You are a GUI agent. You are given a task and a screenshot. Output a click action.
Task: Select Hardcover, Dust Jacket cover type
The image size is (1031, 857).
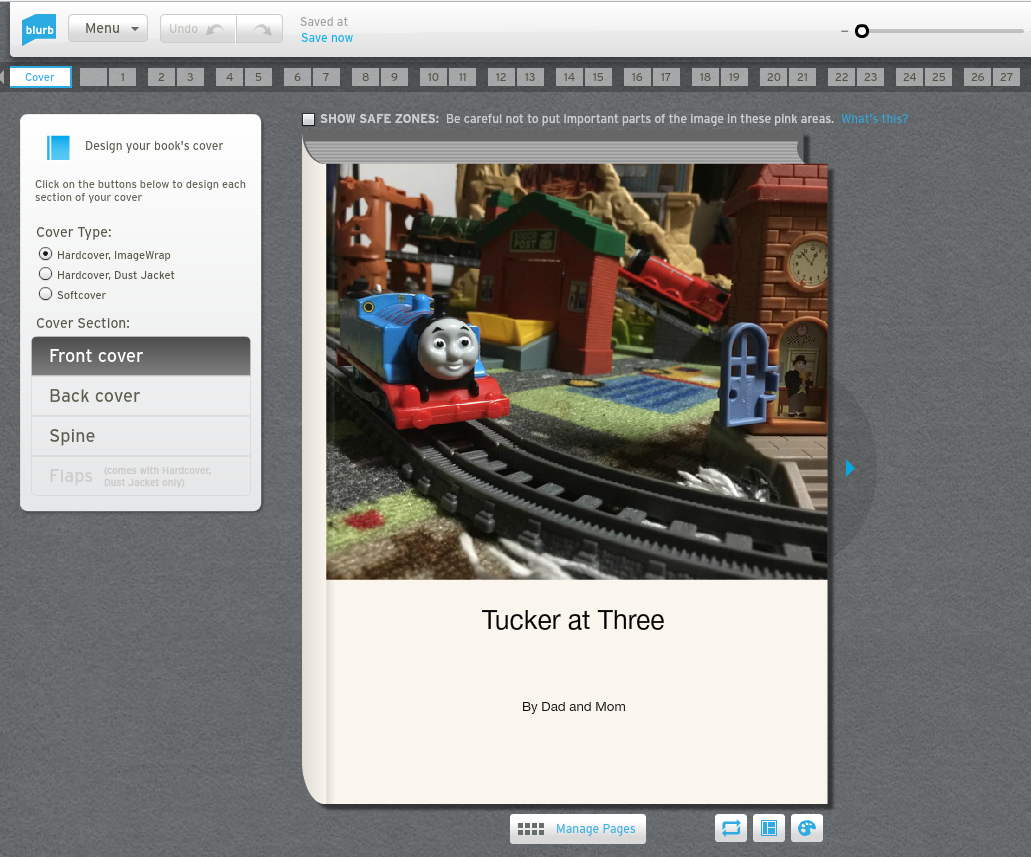45,274
